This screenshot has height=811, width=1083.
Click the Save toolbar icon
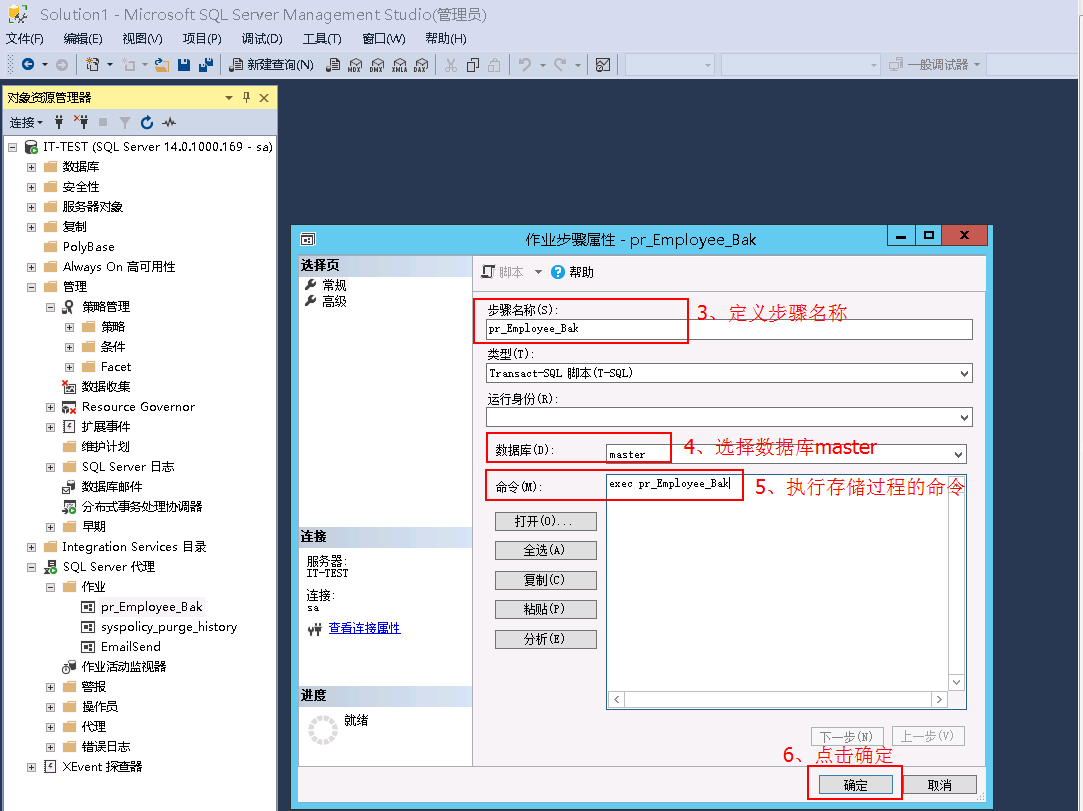(186, 64)
